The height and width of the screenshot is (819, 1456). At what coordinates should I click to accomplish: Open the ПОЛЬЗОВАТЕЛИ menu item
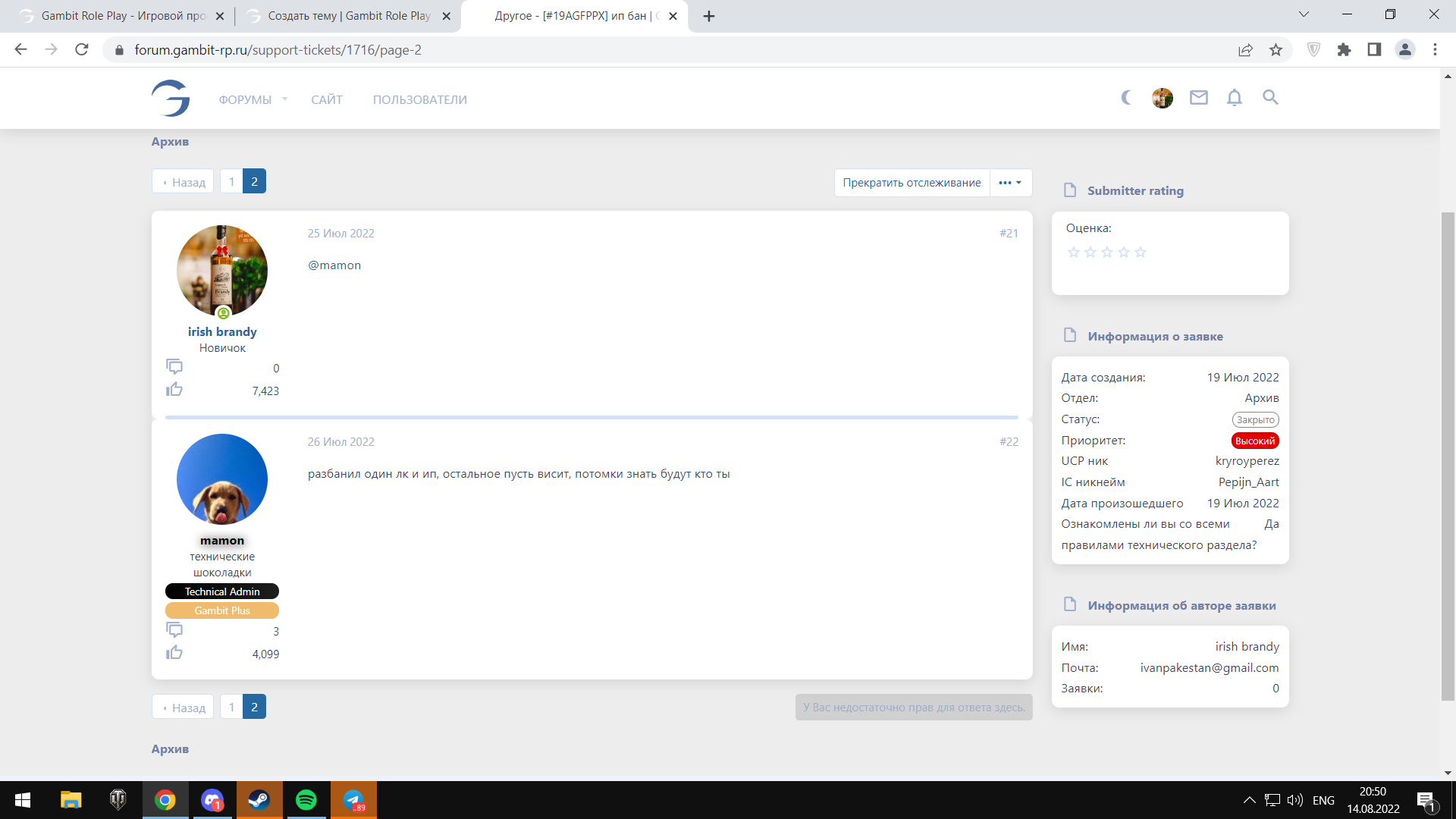[x=419, y=100]
